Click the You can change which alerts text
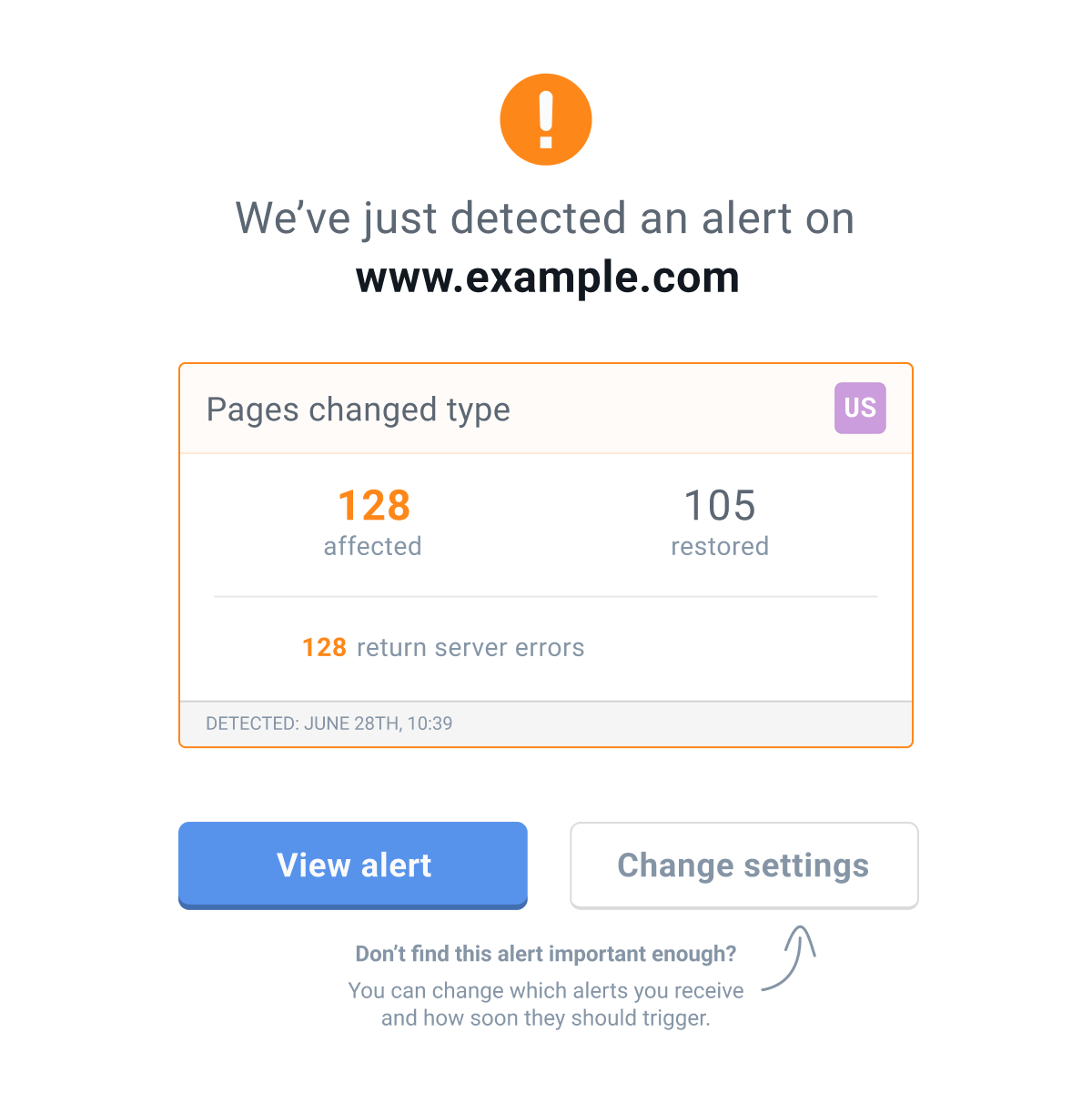Image resolution: width=1092 pixels, height=1103 pixels. (546, 990)
